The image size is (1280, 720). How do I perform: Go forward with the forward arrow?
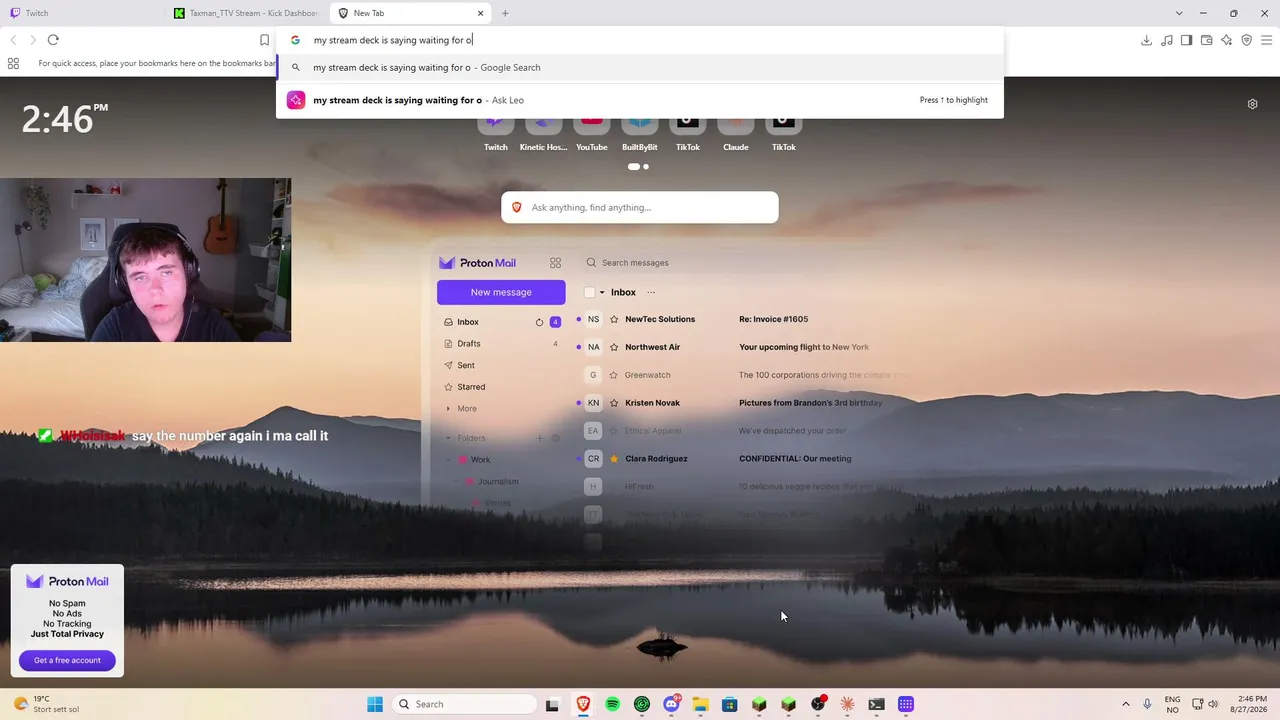[x=33, y=40]
